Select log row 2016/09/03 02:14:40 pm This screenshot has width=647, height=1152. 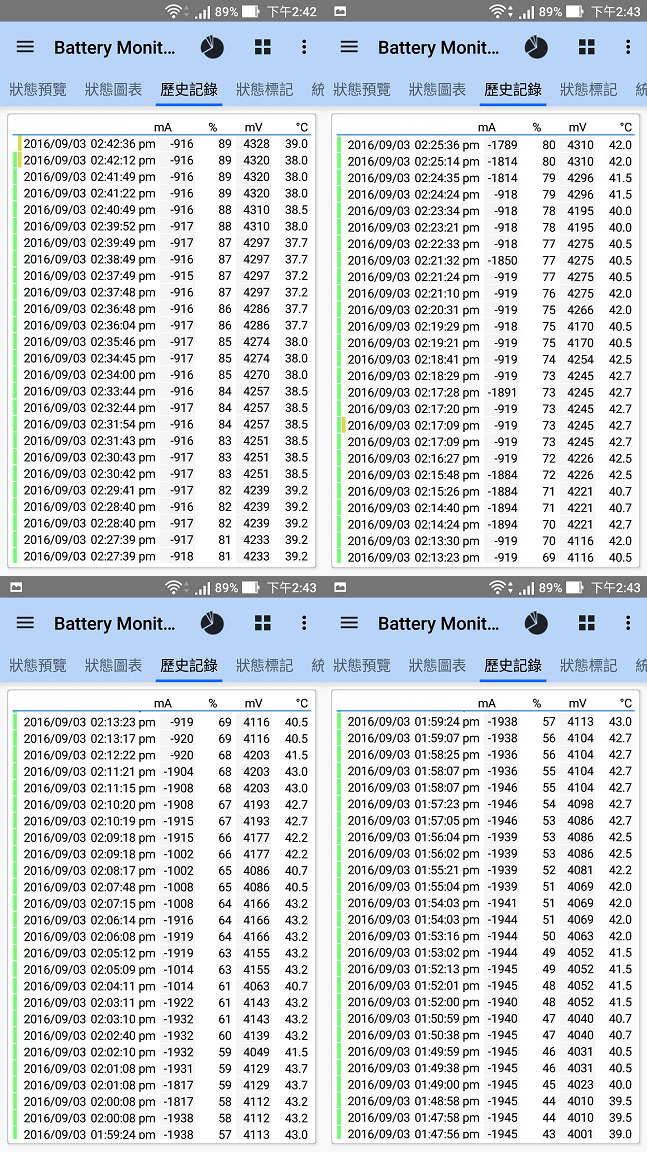point(486,508)
